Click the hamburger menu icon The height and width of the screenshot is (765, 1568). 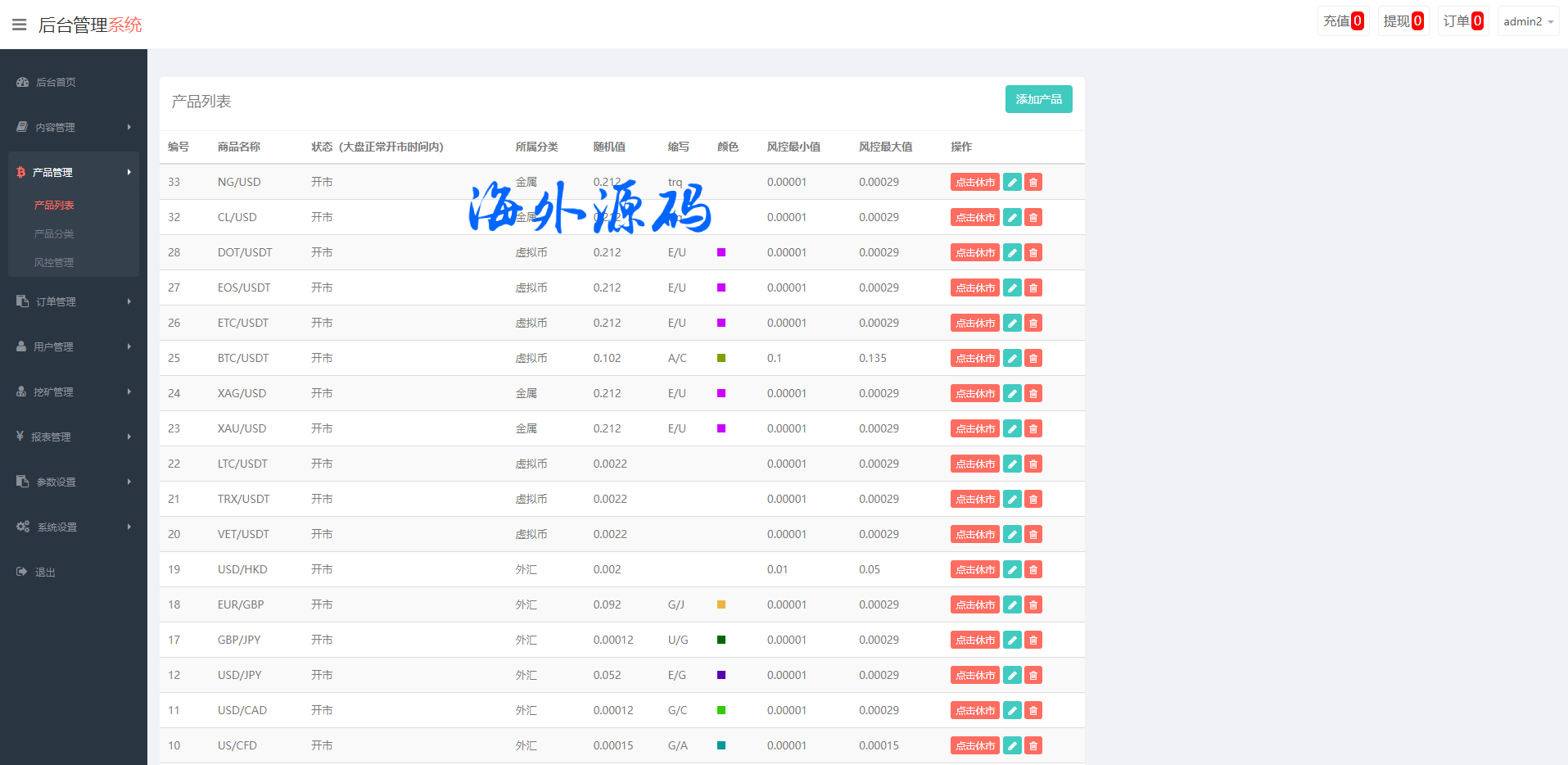pos(20,25)
